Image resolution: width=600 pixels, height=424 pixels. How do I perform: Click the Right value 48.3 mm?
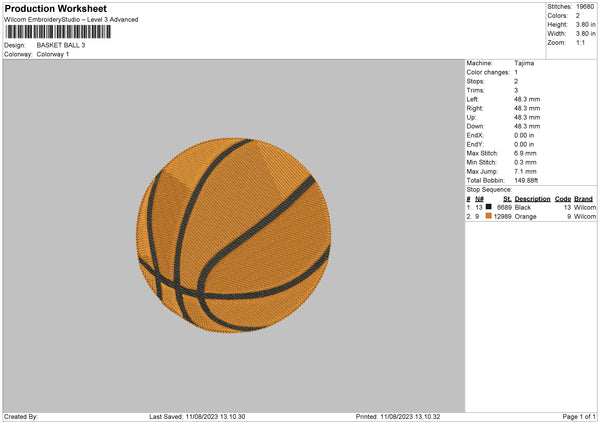pos(527,108)
